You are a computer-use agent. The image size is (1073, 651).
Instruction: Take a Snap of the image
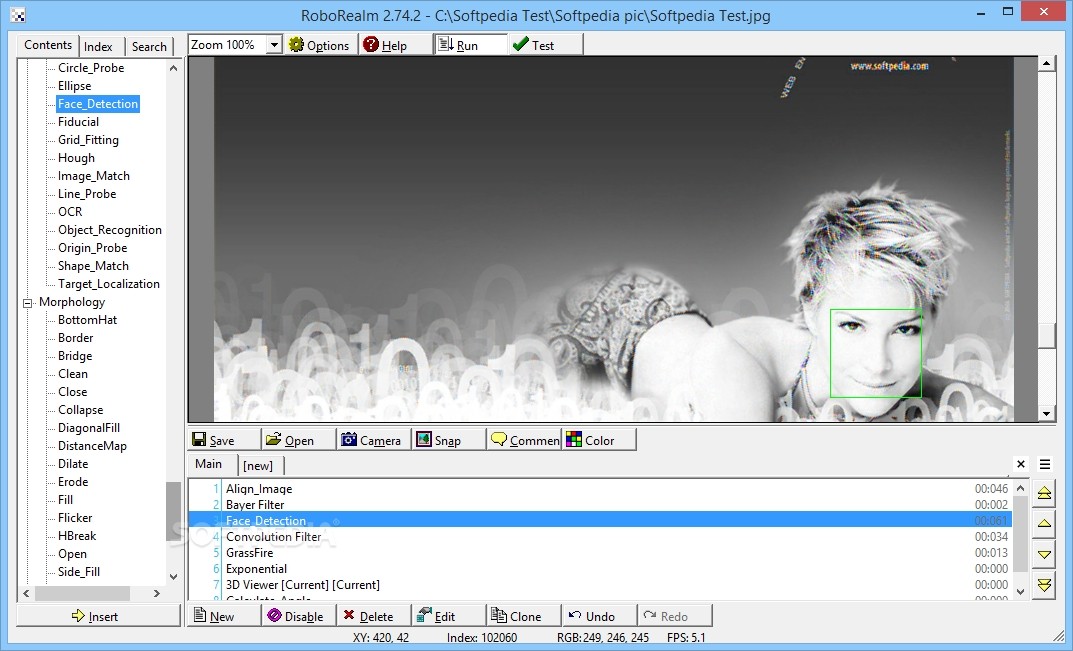448,440
